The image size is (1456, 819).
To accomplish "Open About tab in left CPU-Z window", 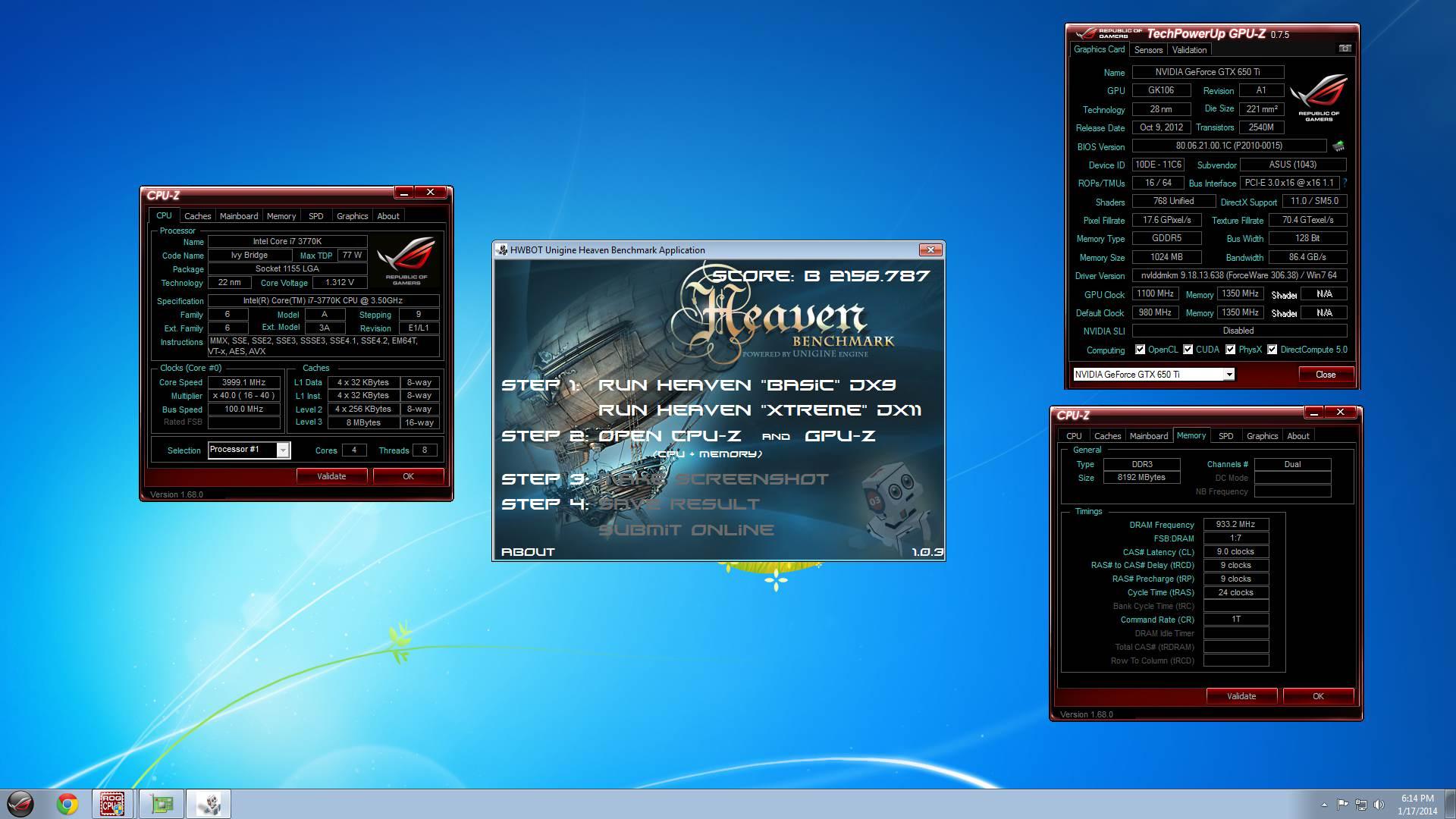I will click(388, 216).
